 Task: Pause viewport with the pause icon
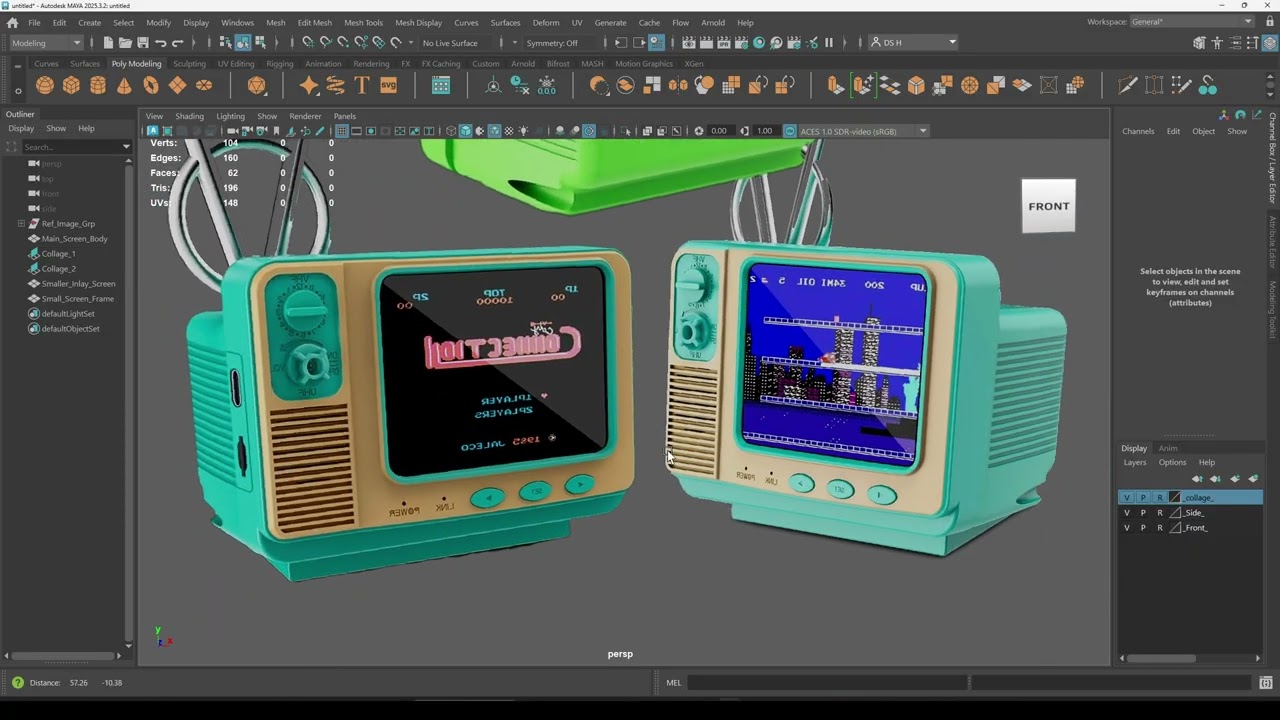point(828,42)
